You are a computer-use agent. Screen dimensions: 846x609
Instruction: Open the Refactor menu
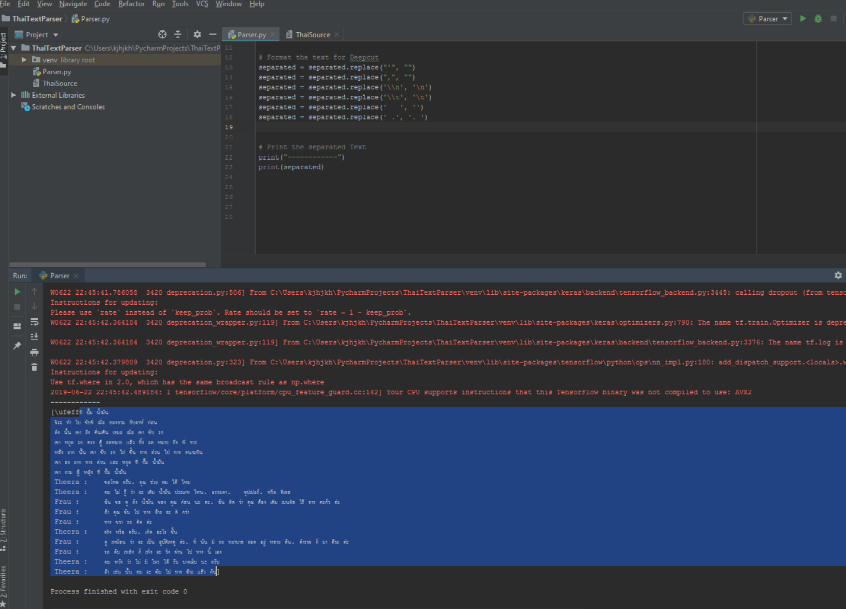coord(131,4)
